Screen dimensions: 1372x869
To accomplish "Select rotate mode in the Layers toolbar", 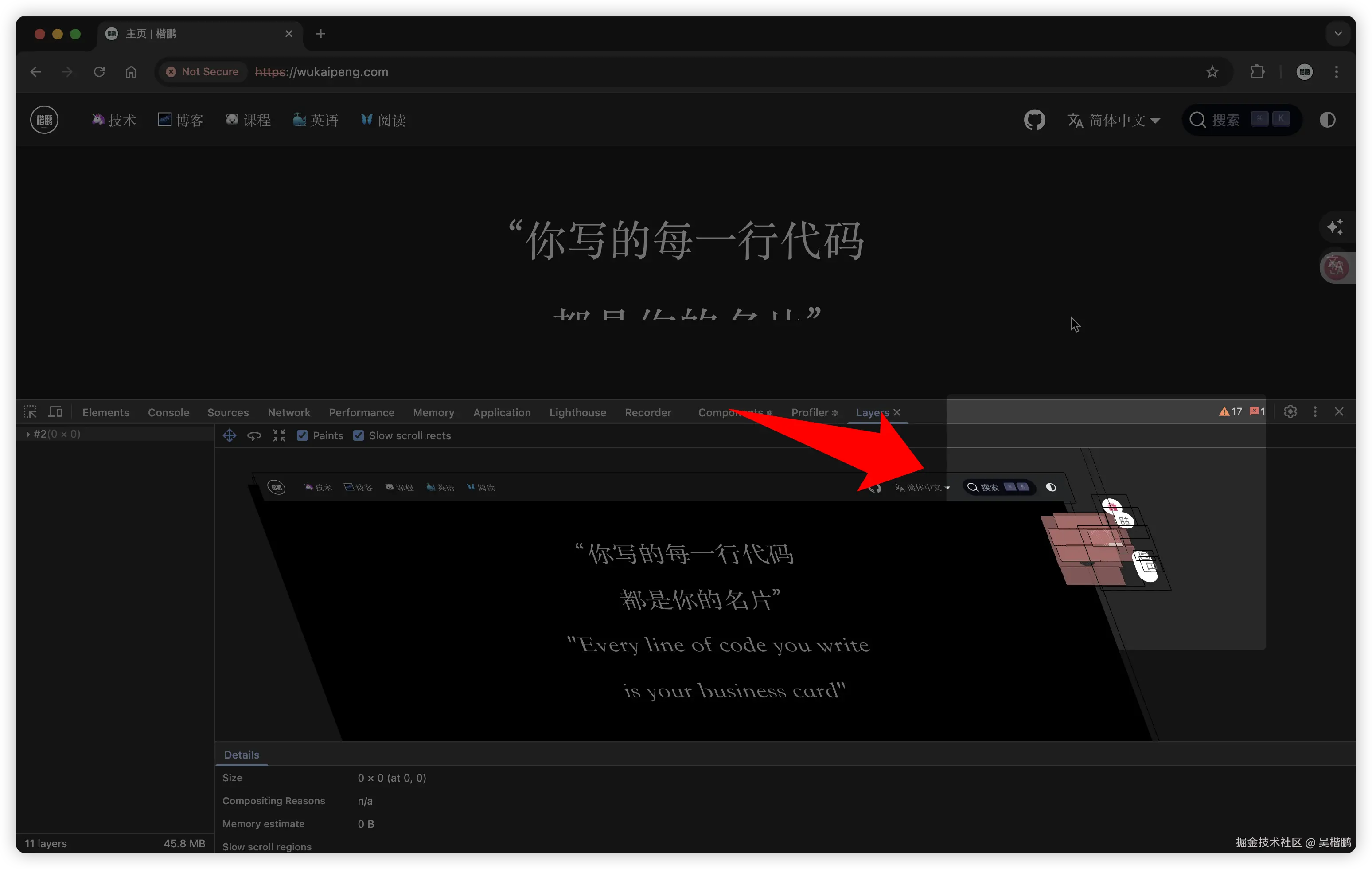I will point(255,435).
